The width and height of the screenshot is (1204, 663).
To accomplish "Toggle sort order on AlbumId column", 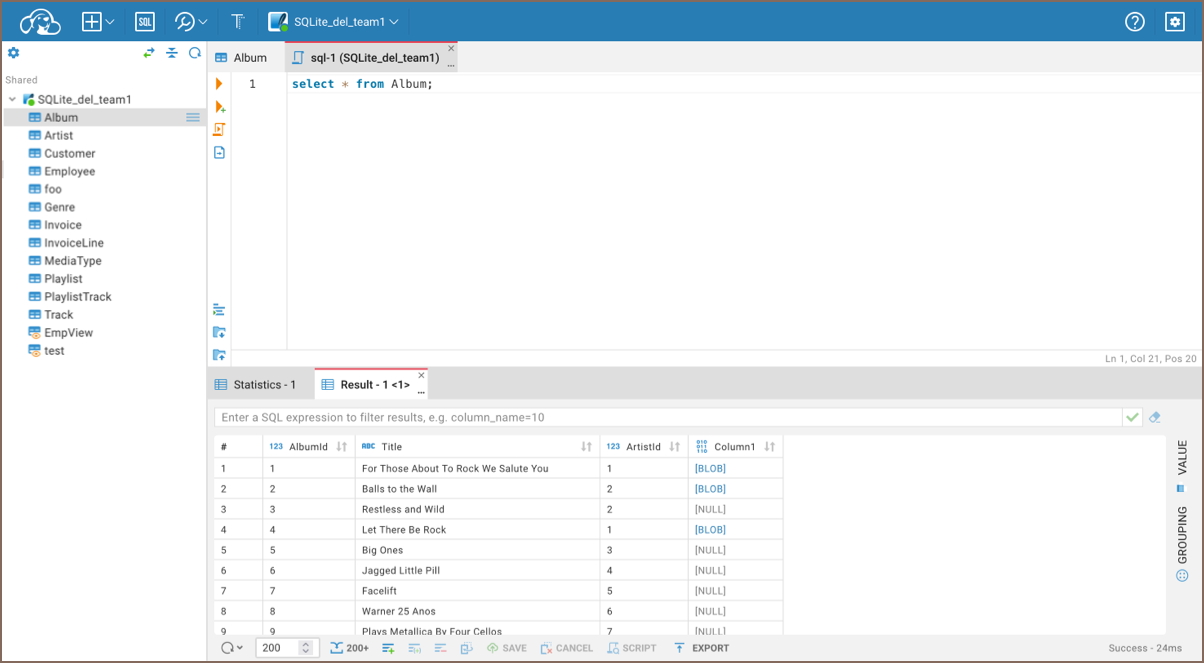I will (341, 447).
